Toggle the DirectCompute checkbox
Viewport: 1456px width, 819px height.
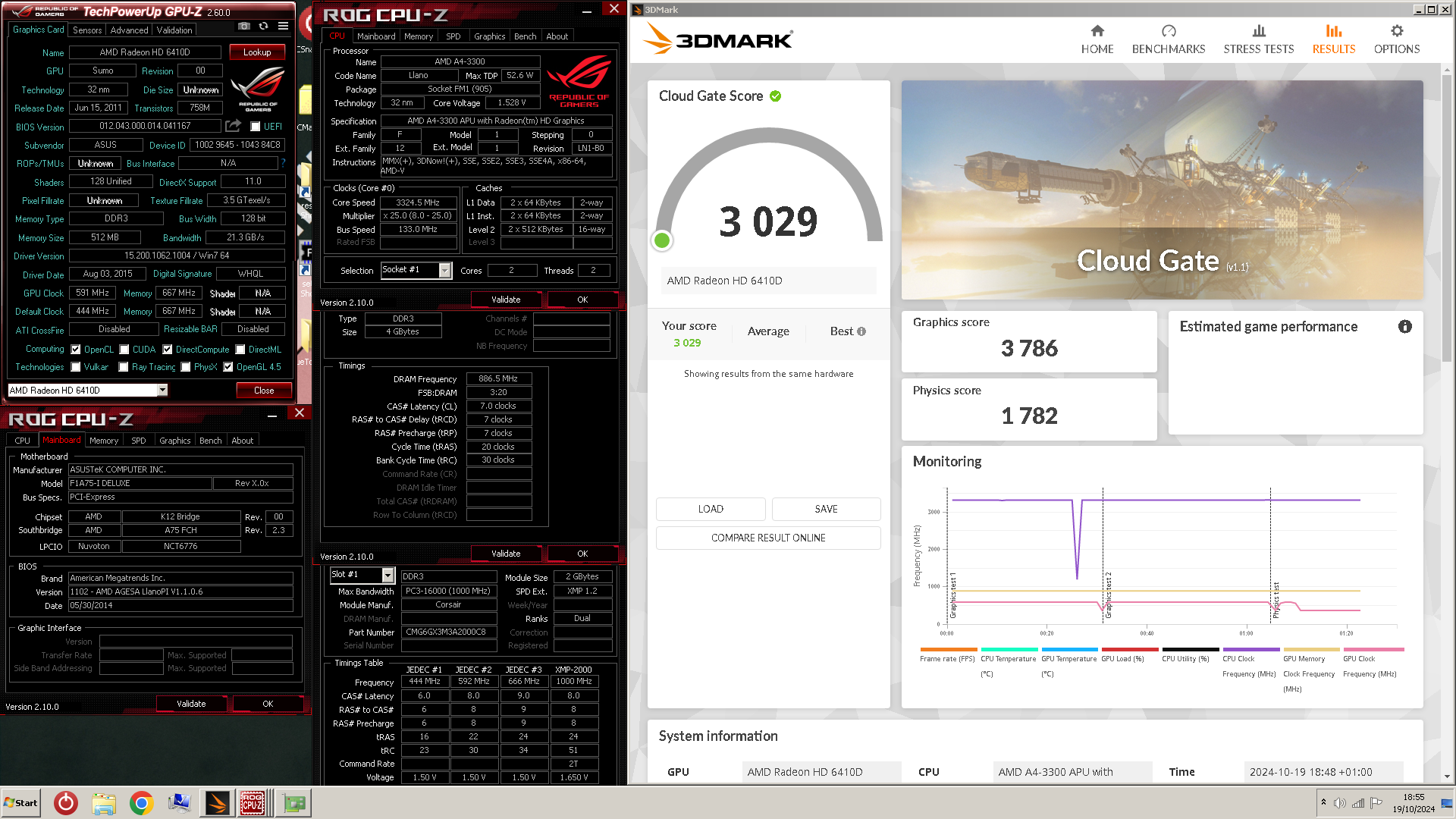pyautogui.click(x=168, y=350)
